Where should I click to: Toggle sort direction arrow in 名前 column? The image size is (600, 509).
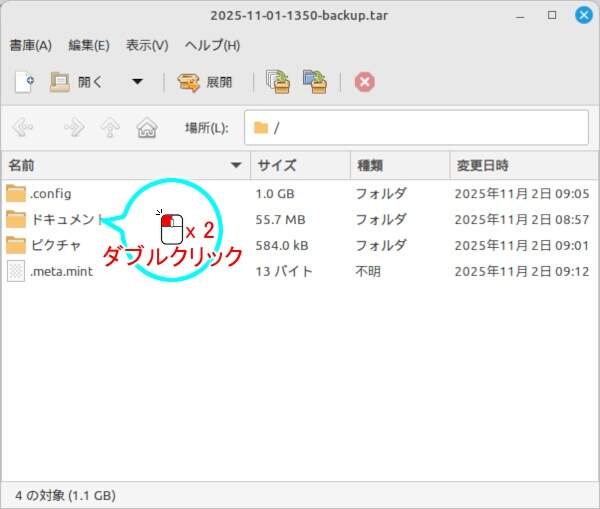point(236,165)
